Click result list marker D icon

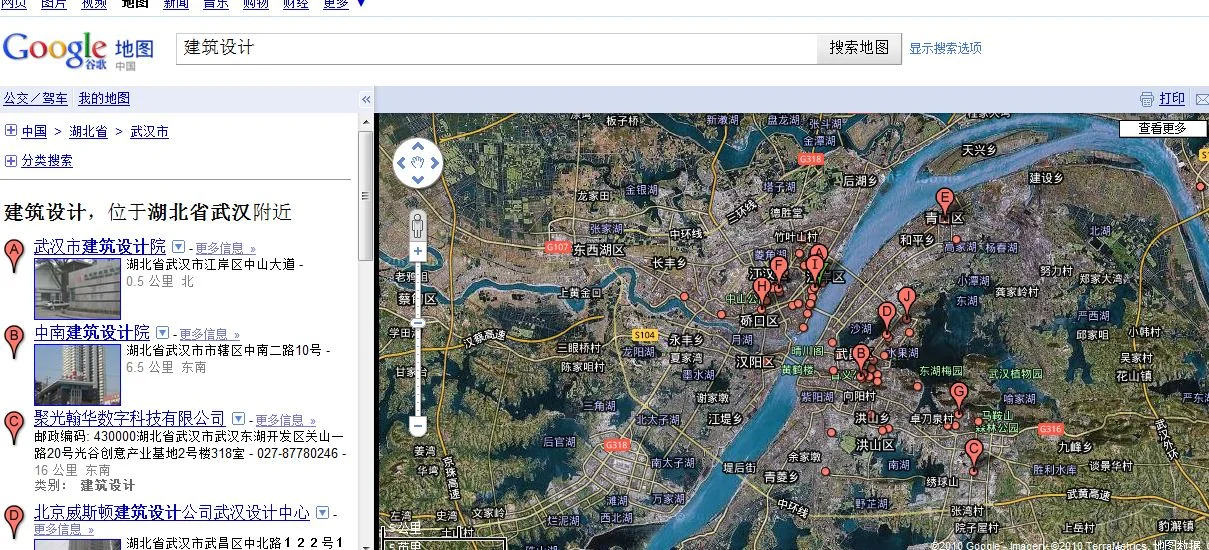14,522
